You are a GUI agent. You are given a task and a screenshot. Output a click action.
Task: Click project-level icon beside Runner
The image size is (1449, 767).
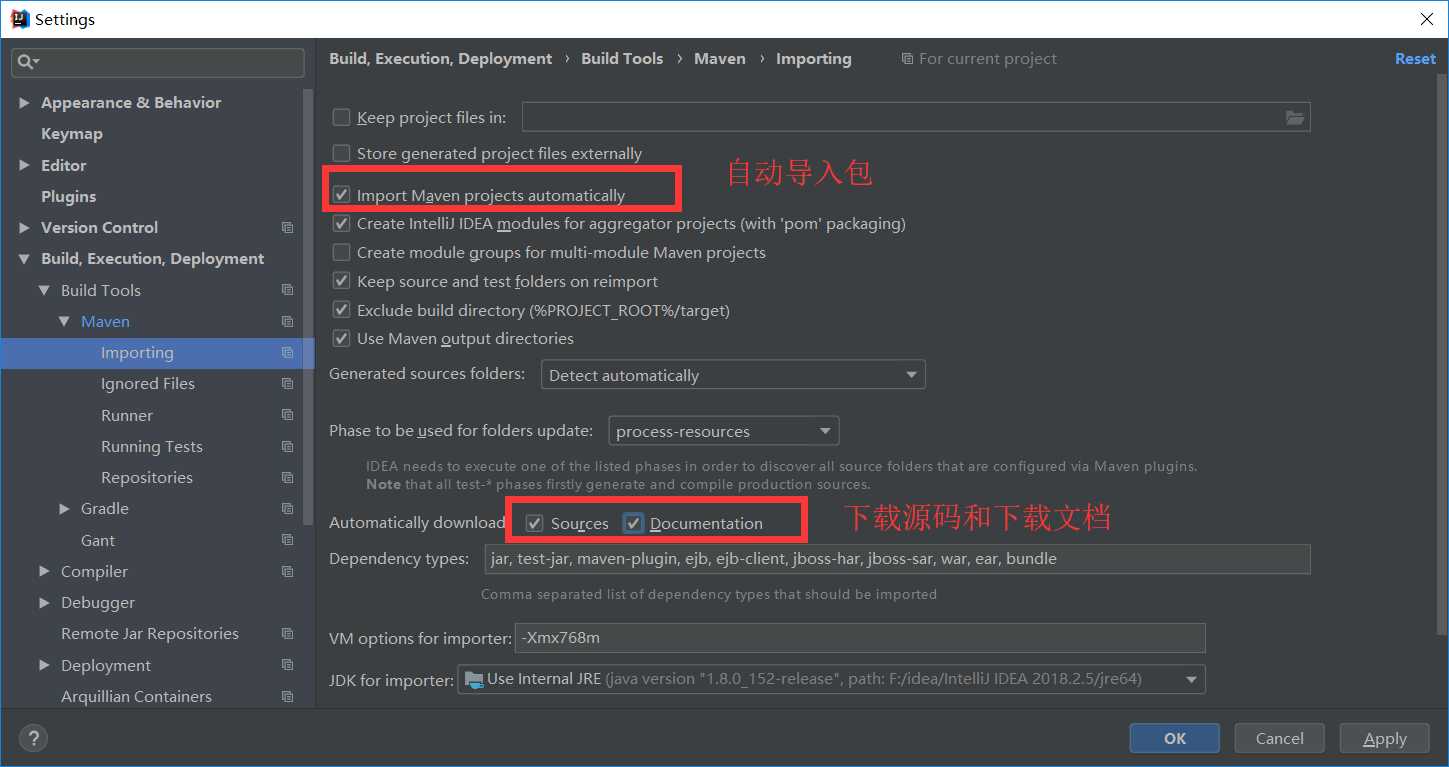pyautogui.click(x=287, y=415)
